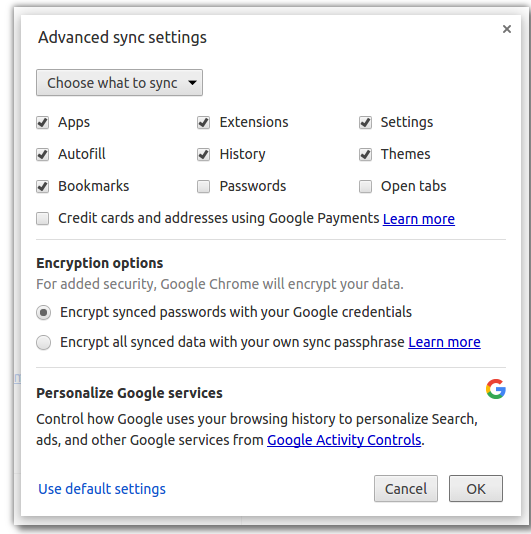The width and height of the screenshot is (531, 534).
Task: Disable syncing of Settings
Action: click(365, 122)
